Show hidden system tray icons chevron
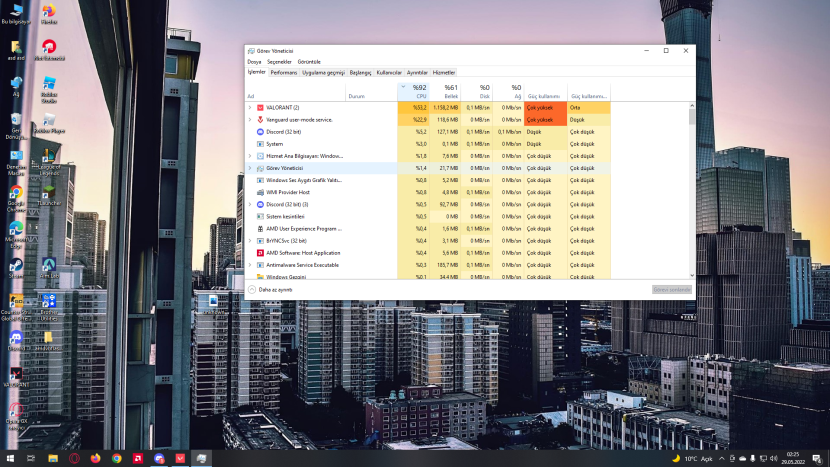The height and width of the screenshot is (467, 830). click(x=721, y=459)
